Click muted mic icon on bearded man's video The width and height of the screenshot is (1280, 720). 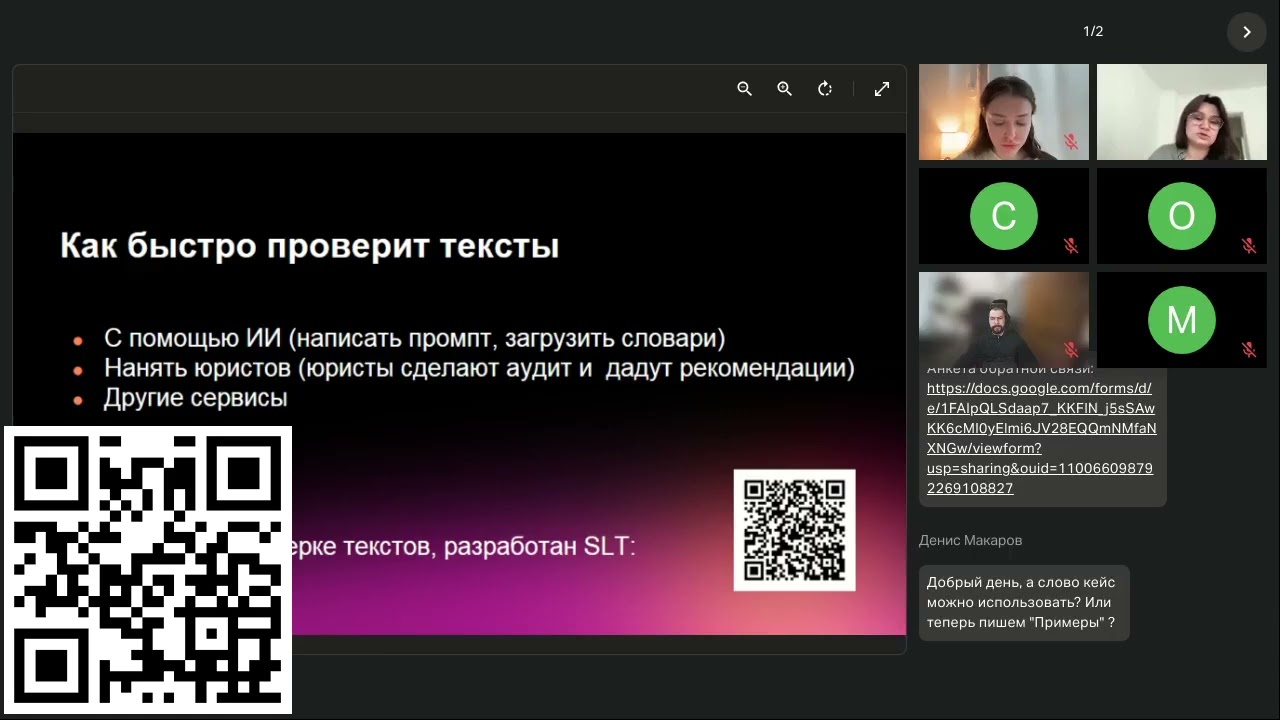(x=1071, y=349)
